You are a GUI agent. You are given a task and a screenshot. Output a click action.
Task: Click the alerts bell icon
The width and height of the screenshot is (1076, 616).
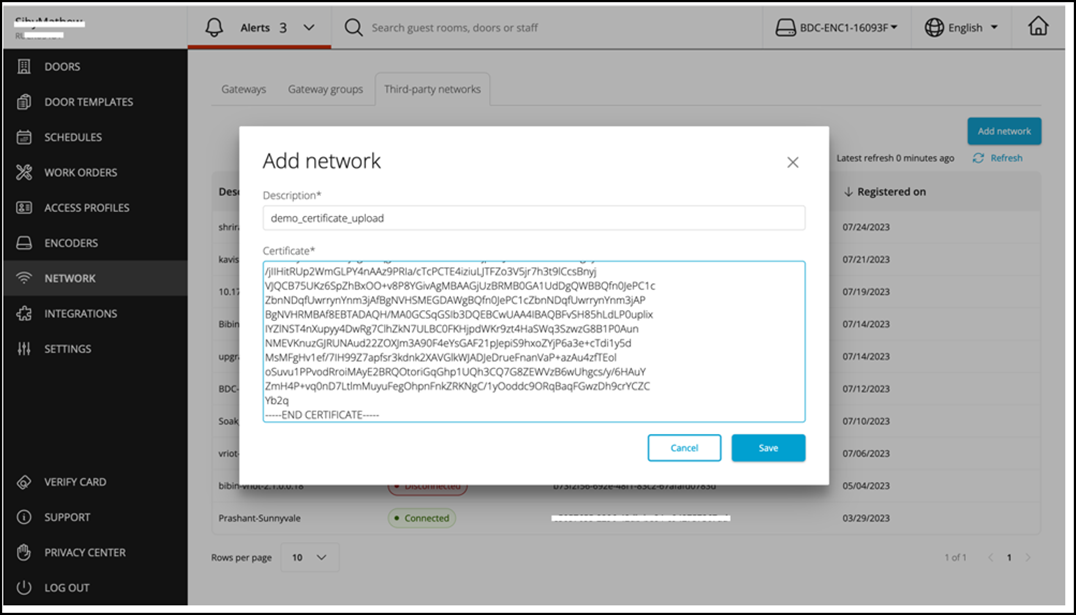click(214, 27)
